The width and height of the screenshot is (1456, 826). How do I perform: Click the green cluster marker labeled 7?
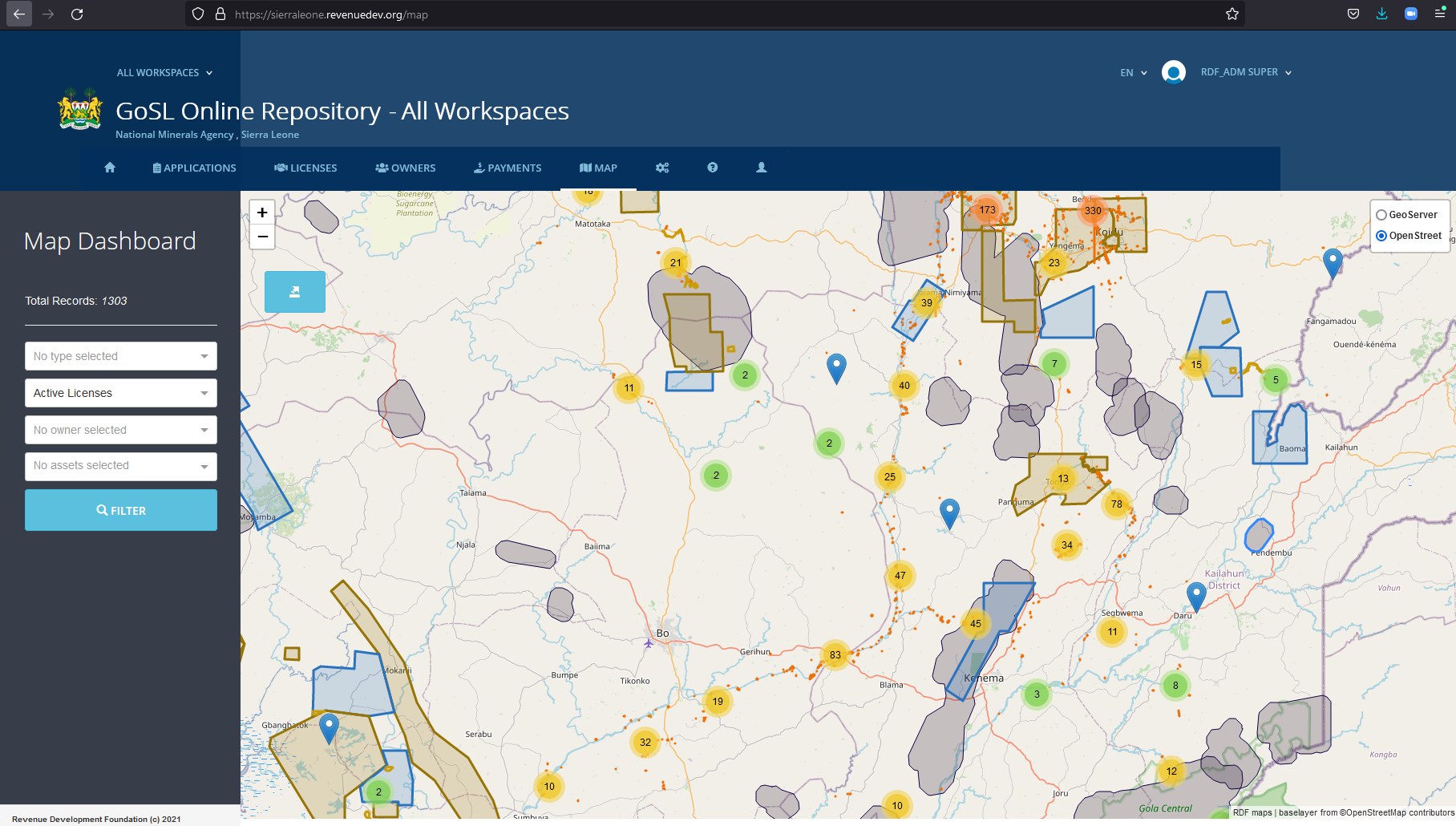[1054, 364]
